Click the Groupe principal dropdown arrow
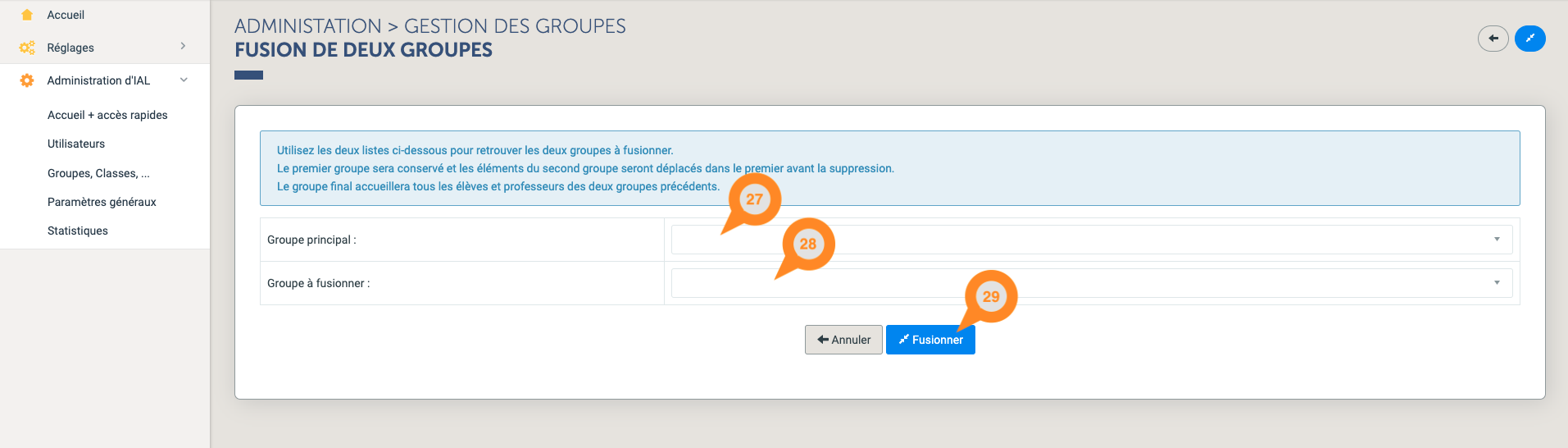The image size is (1568, 448). (1497, 240)
